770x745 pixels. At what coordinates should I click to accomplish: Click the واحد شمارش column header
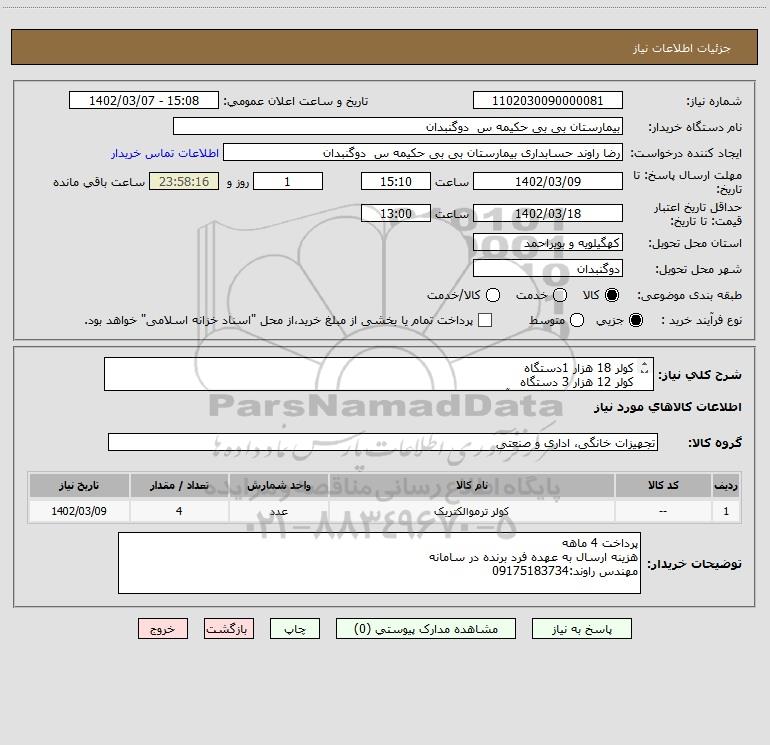tap(278, 485)
